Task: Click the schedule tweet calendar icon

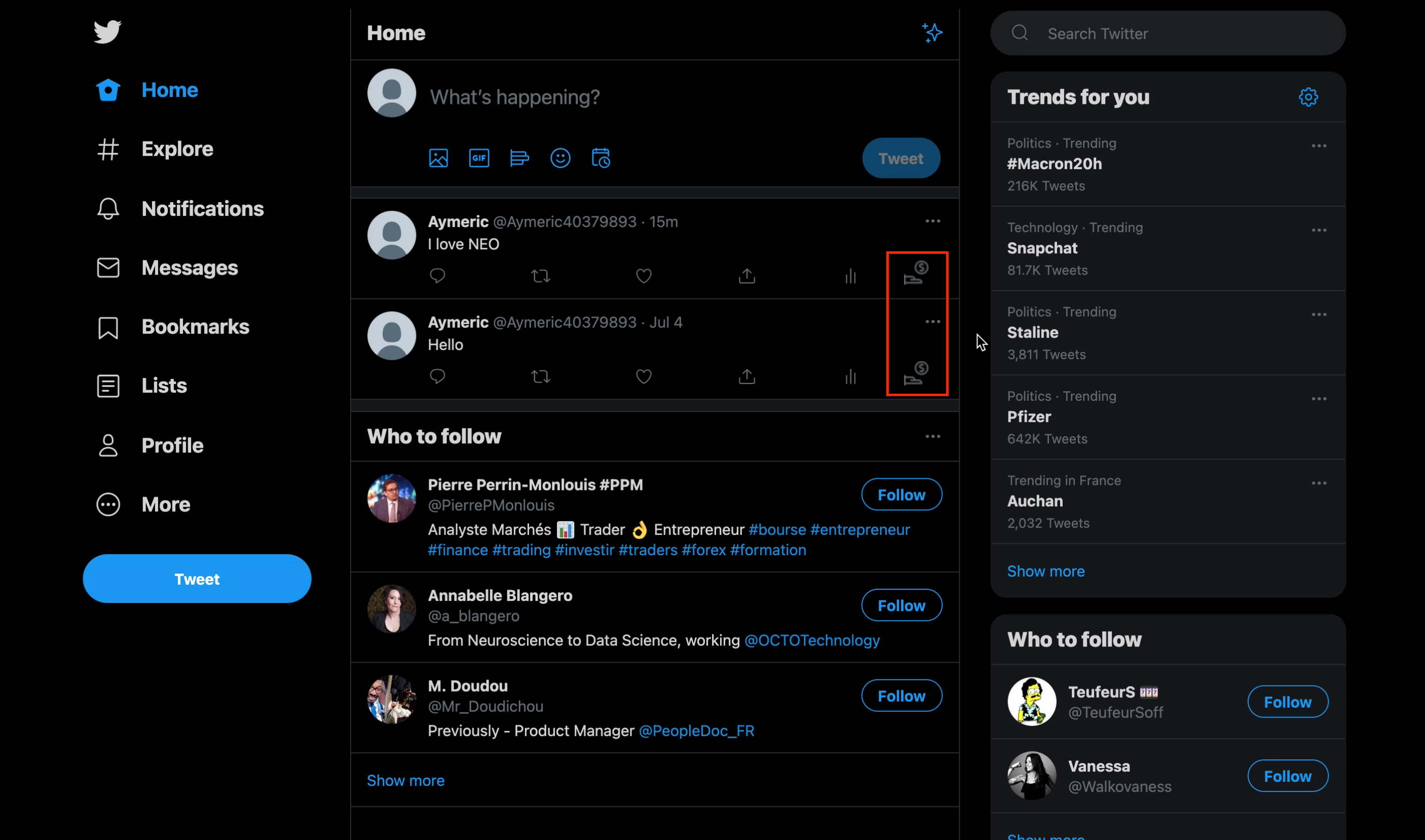Action: (601, 158)
